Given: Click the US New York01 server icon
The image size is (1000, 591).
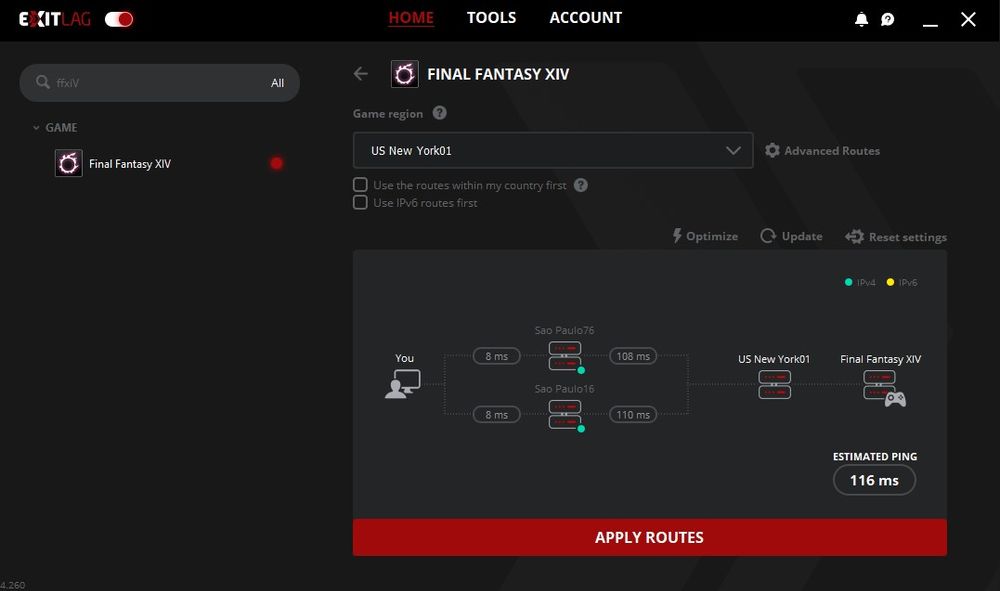Looking at the screenshot, I should 774,384.
